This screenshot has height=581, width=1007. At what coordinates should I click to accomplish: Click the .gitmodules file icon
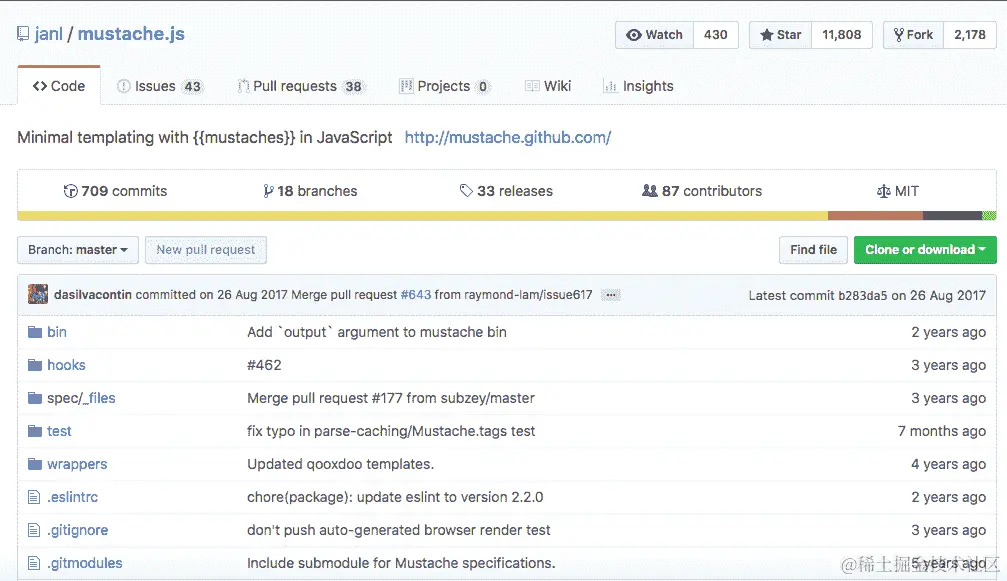tap(34, 563)
